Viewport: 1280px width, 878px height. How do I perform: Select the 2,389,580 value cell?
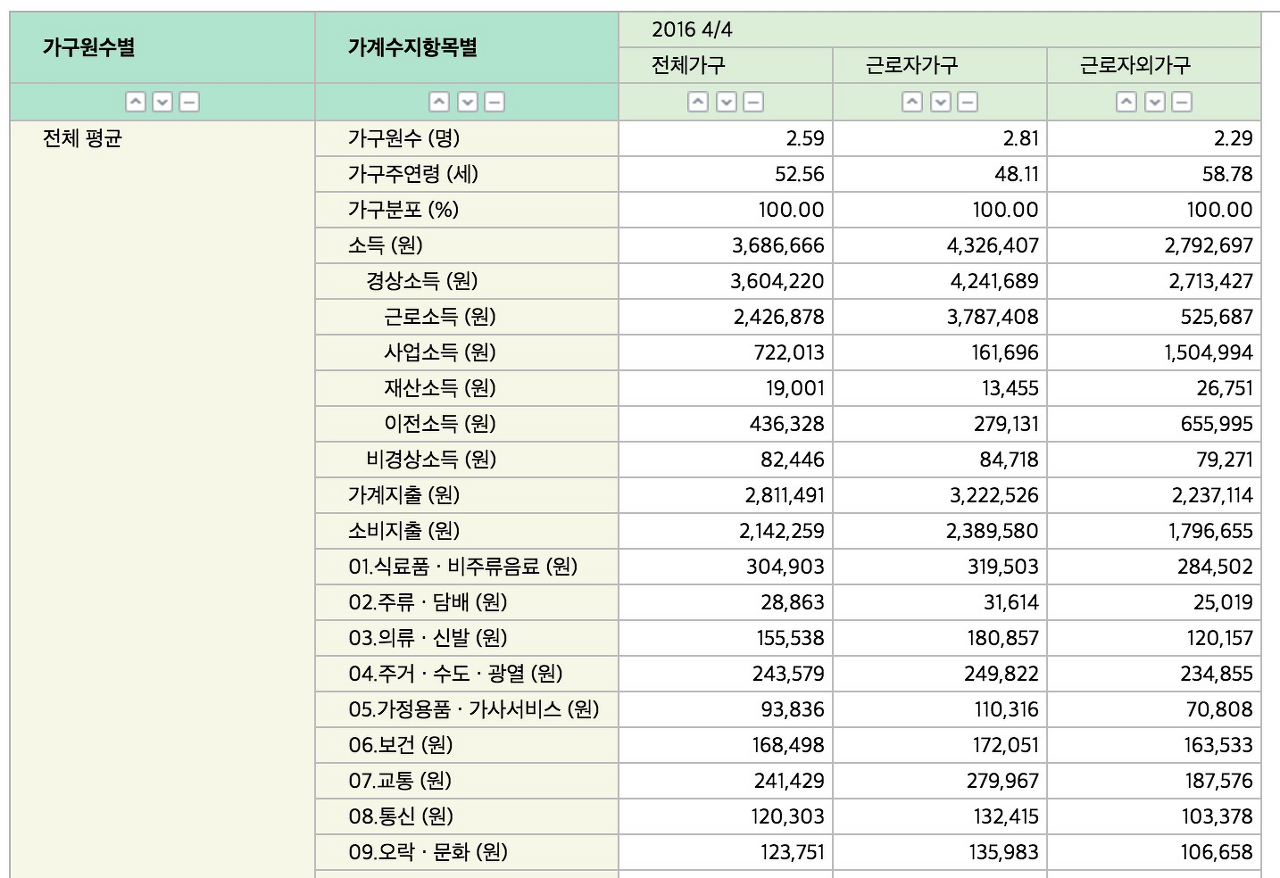pyautogui.click(x=940, y=531)
